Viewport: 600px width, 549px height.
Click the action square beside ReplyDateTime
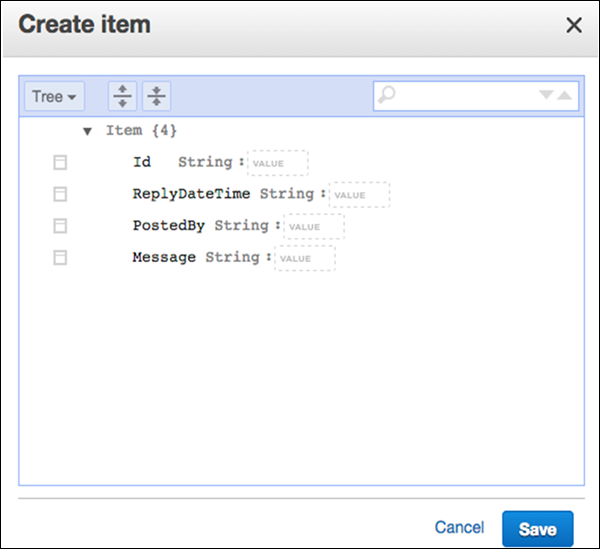(60, 194)
